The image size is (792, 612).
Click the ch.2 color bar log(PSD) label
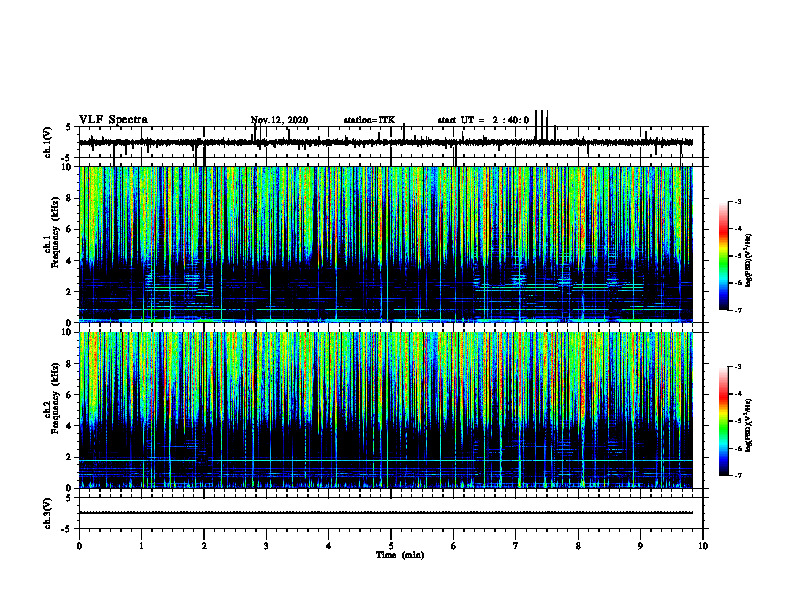749,425
